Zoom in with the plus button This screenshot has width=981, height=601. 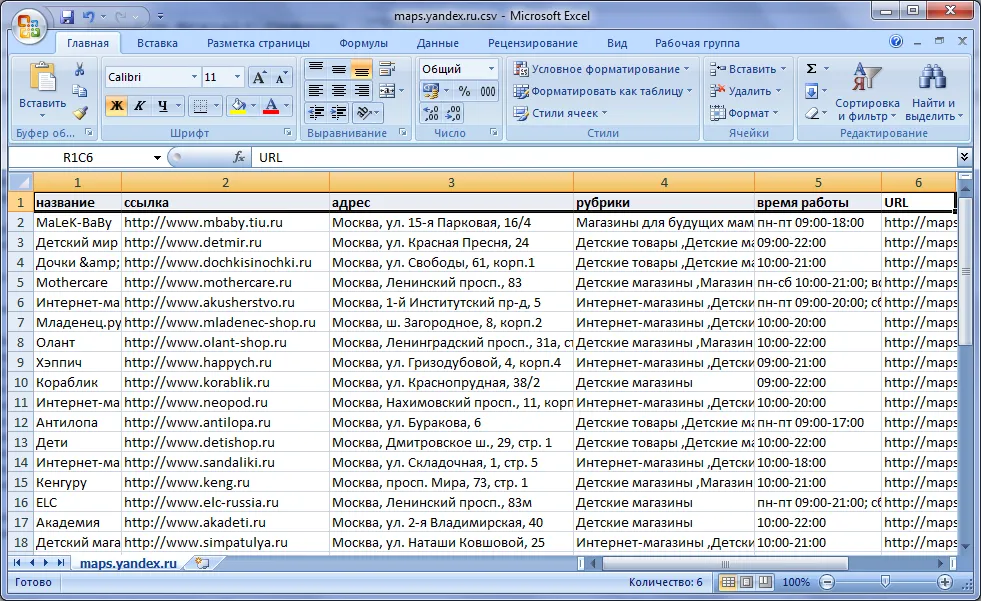[945, 582]
